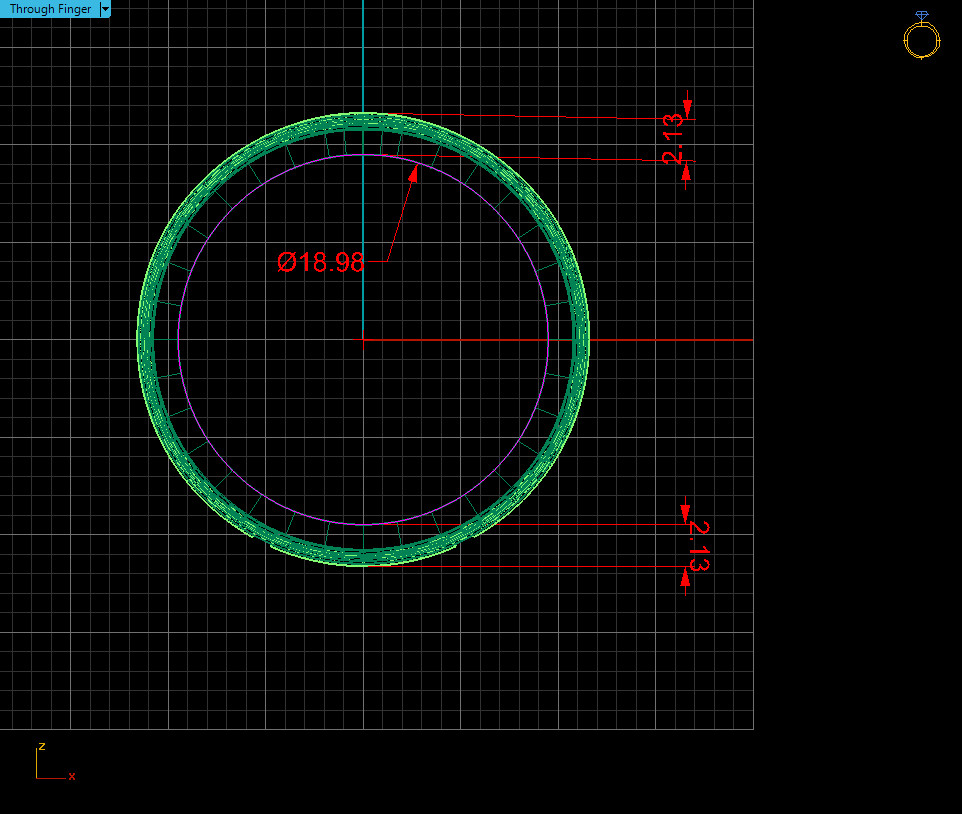
Task: Select the X axis label on the gizmo
Action: click(71, 777)
